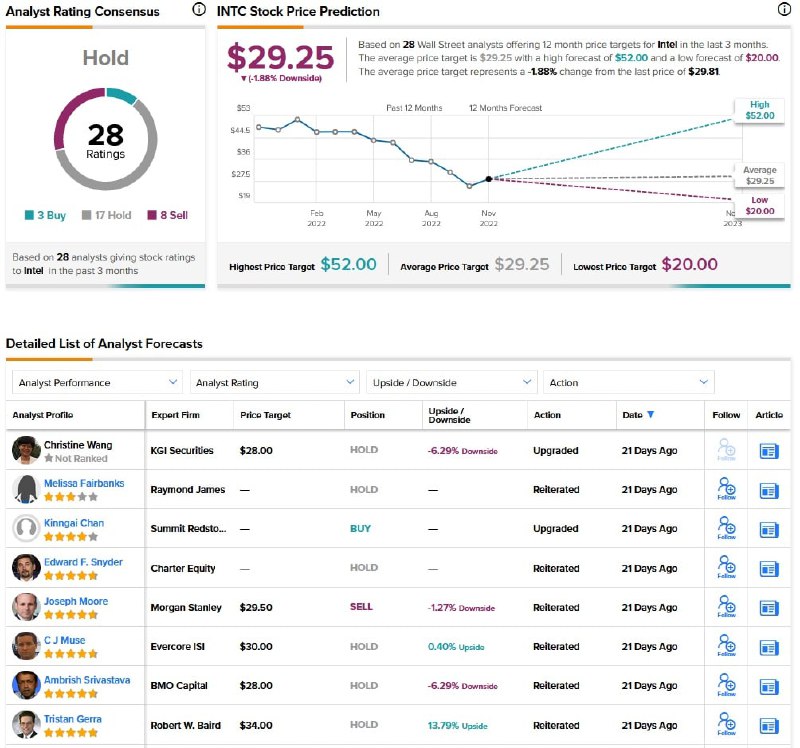Screen dimensions: 800x748
Task: Click the 8 Sell legend swatch
Action: click(x=152, y=215)
